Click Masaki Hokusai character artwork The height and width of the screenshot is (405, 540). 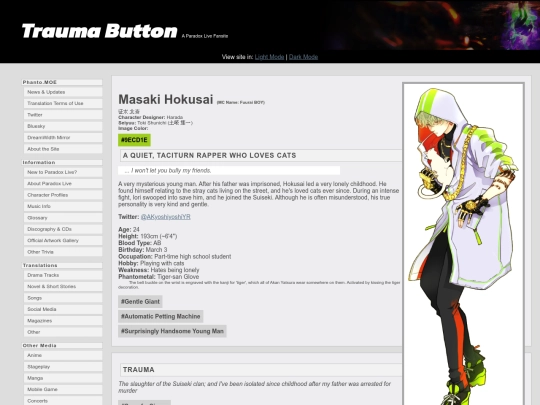click(x=464, y=243)
